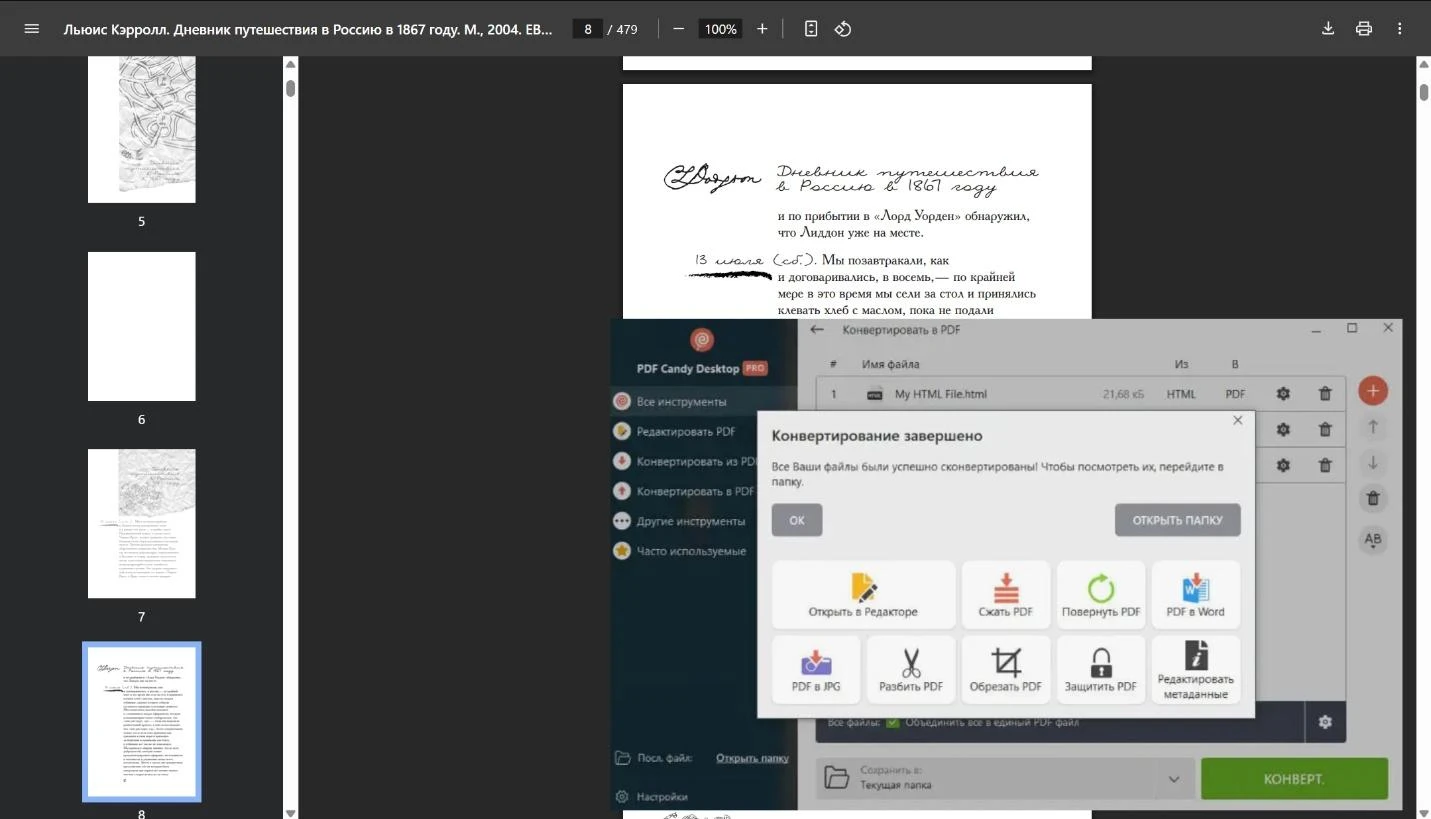Download the PDF document
The width and height of the screenshot is (1431, 819).
[x=1328, y=29]
